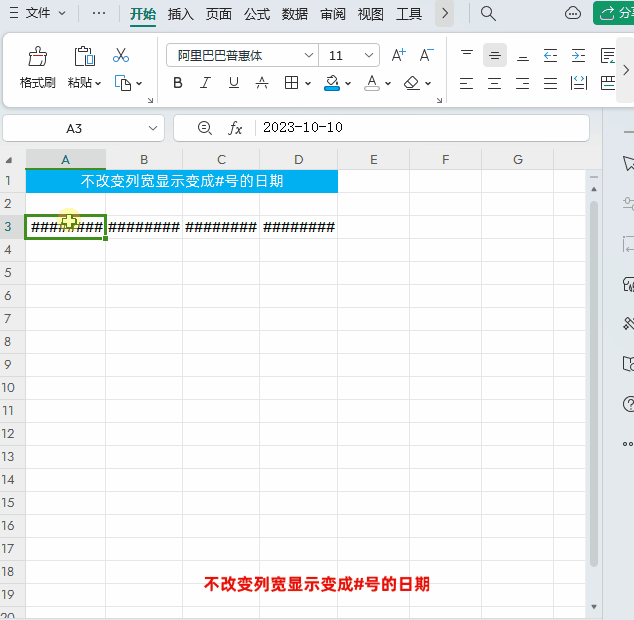The height and width of the screenshot is (620, 634).
Task: Click the Copy icon
Action: pyautogui.click(x=123, y=83)
